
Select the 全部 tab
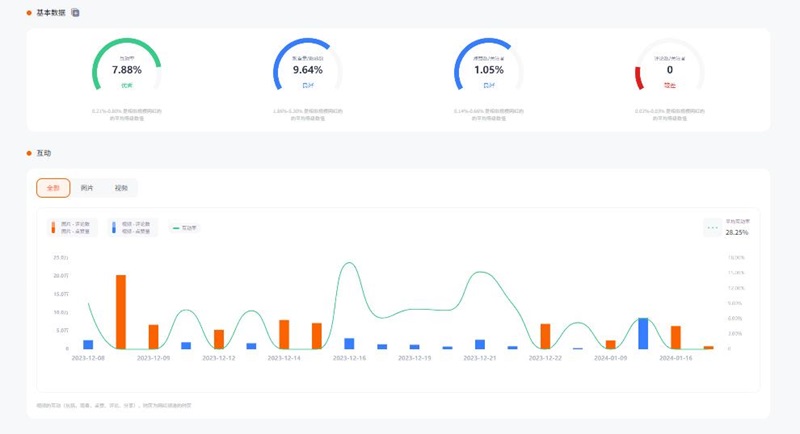pyautogui.click(x=53, y=188)
